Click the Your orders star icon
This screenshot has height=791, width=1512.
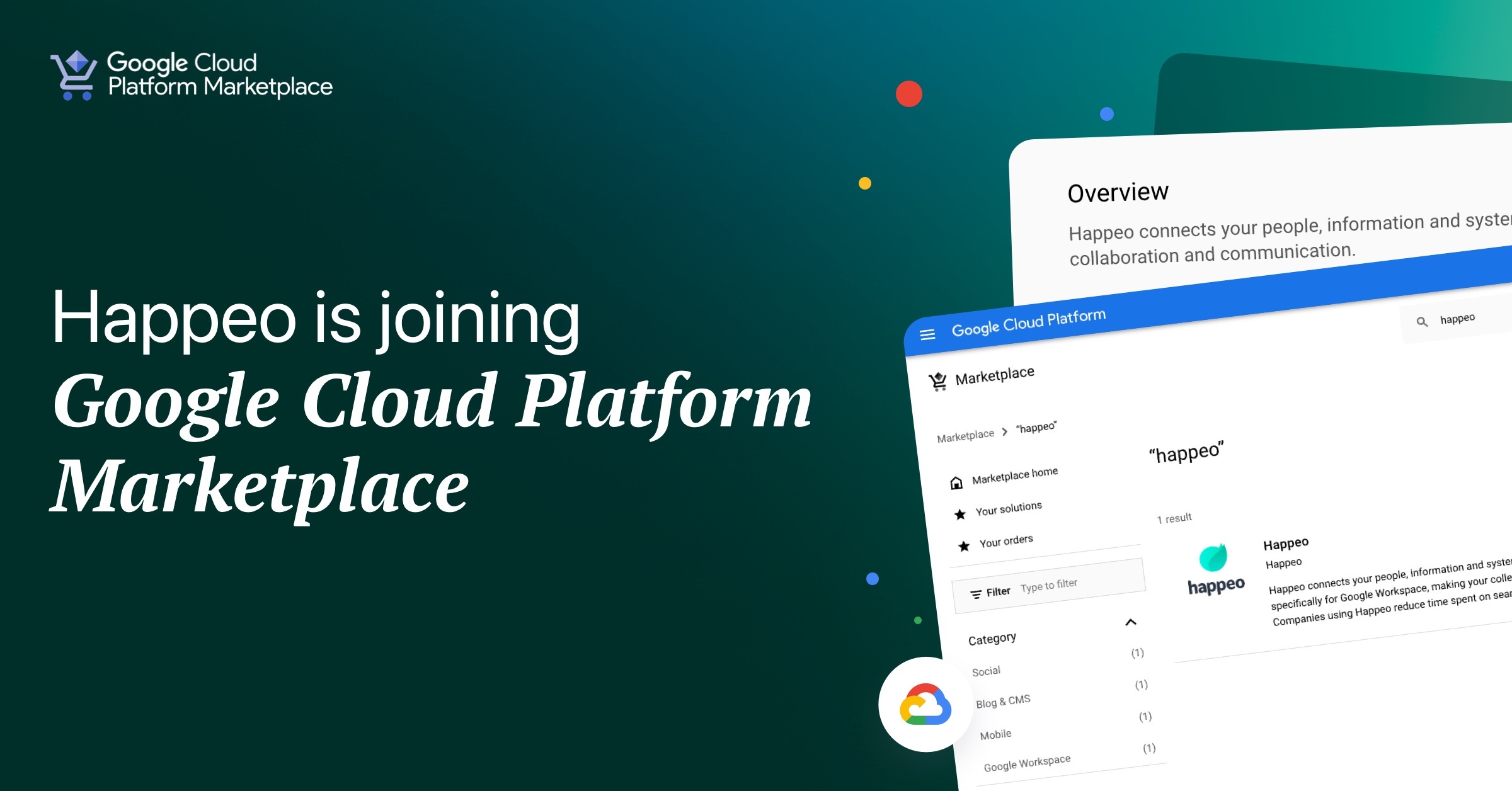point(964,546)
